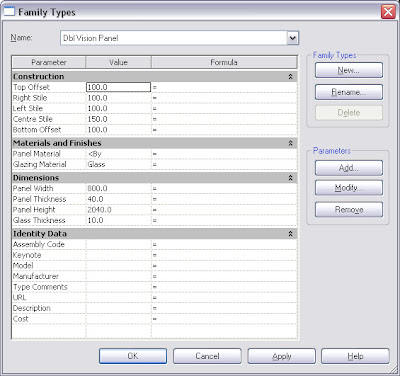Click the Formula column header
The width and height of the screenshot is (400, 376).
(224, 62)
